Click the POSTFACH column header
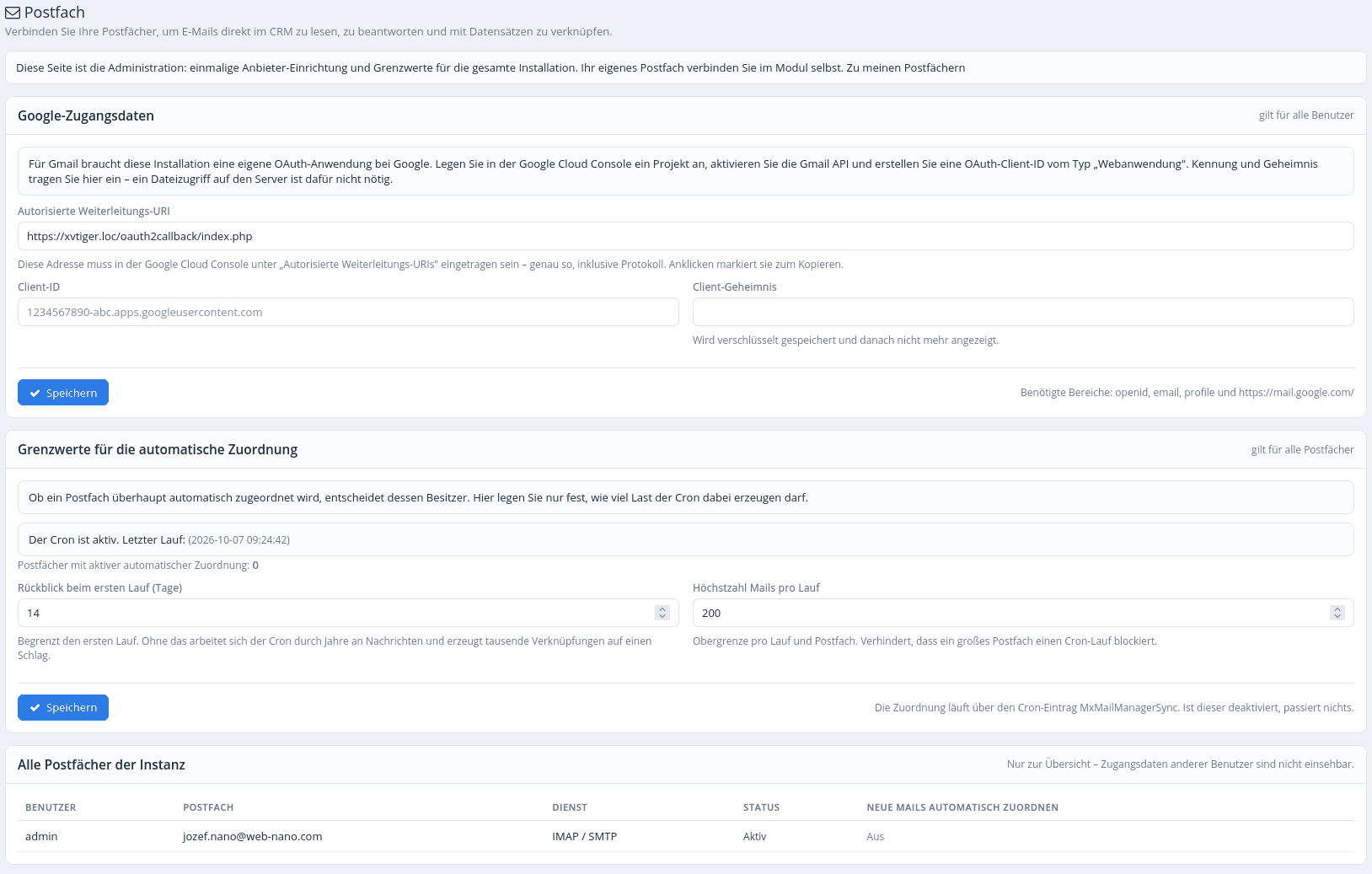 208,807
